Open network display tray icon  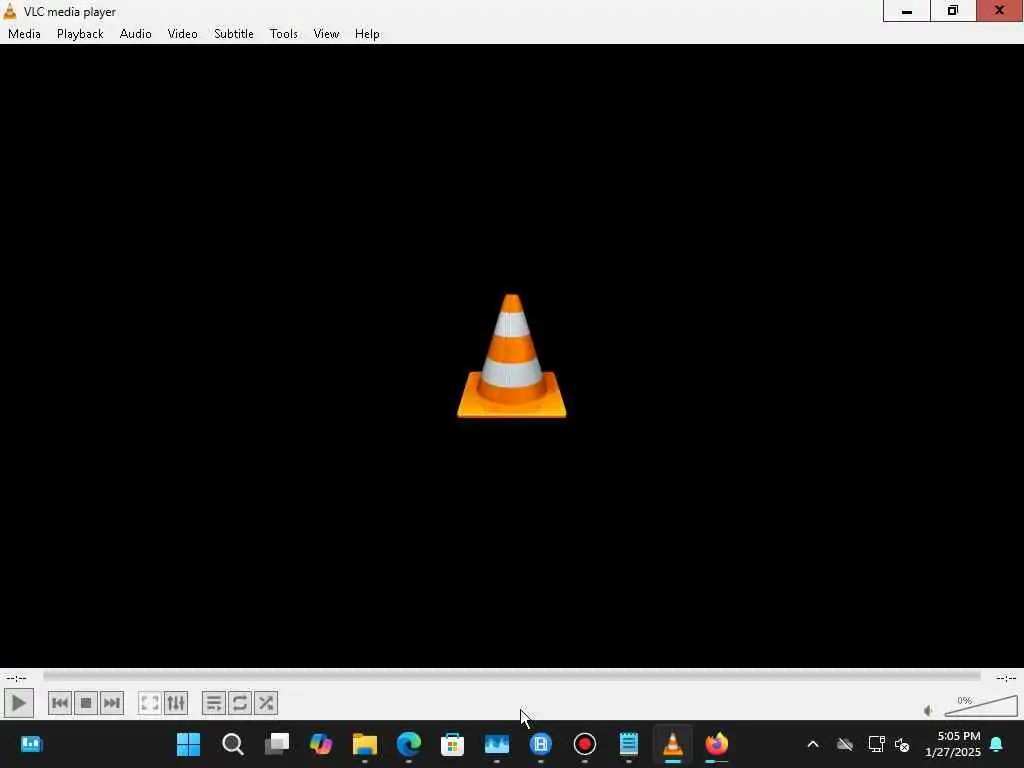point(876,744)
